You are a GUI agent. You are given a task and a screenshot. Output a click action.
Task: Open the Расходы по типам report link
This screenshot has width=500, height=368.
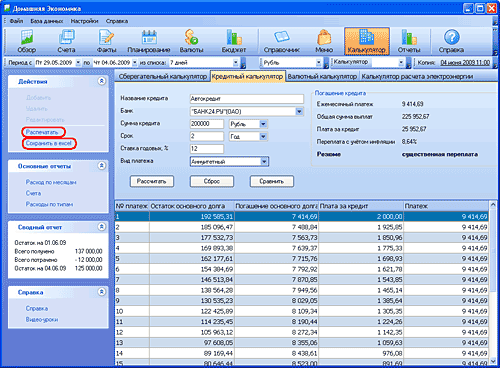tap(49, 204)
